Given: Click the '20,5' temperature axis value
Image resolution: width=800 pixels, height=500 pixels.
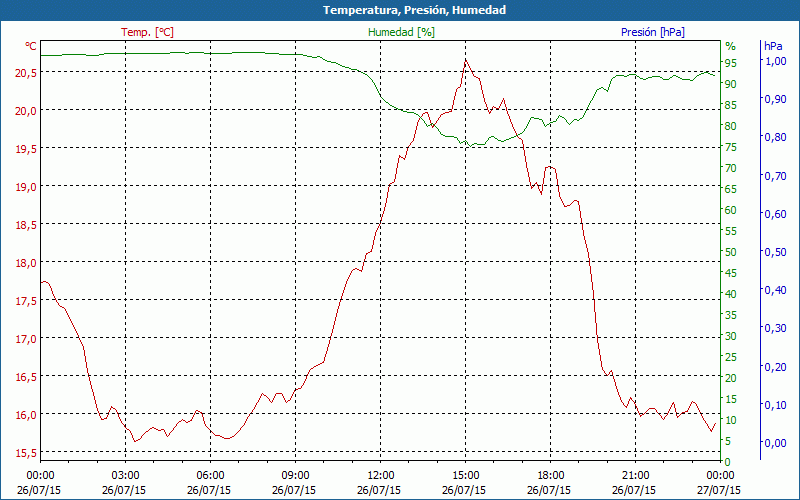Looking at the screenshot, I should [x=26, y=72].
